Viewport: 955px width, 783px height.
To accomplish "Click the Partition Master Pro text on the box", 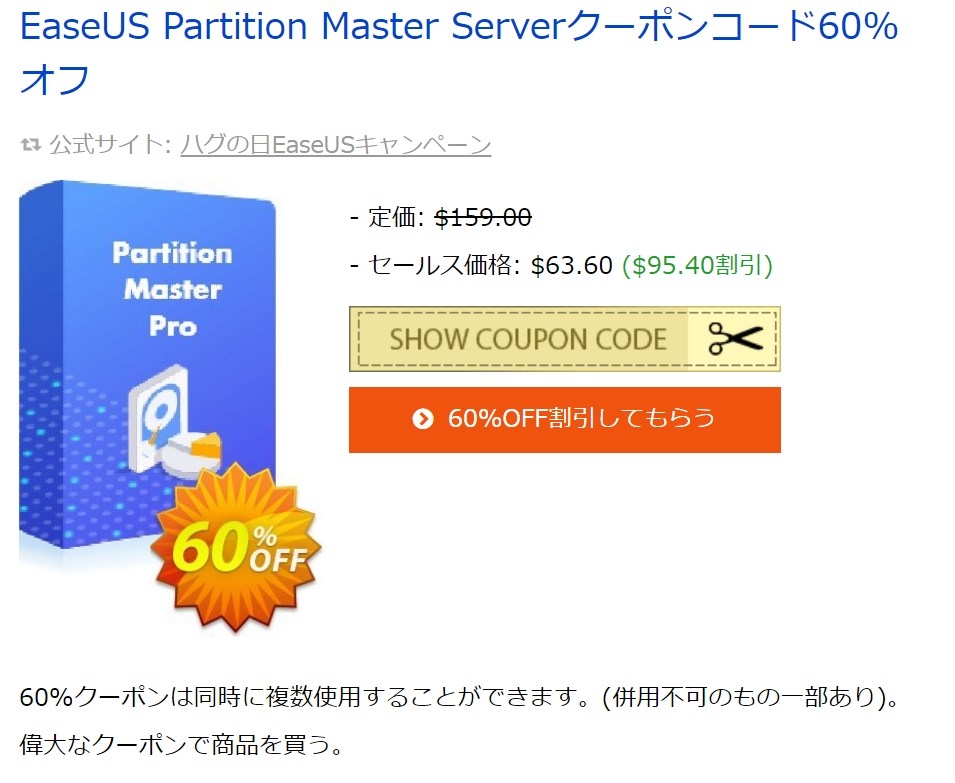I will [172, 289].
